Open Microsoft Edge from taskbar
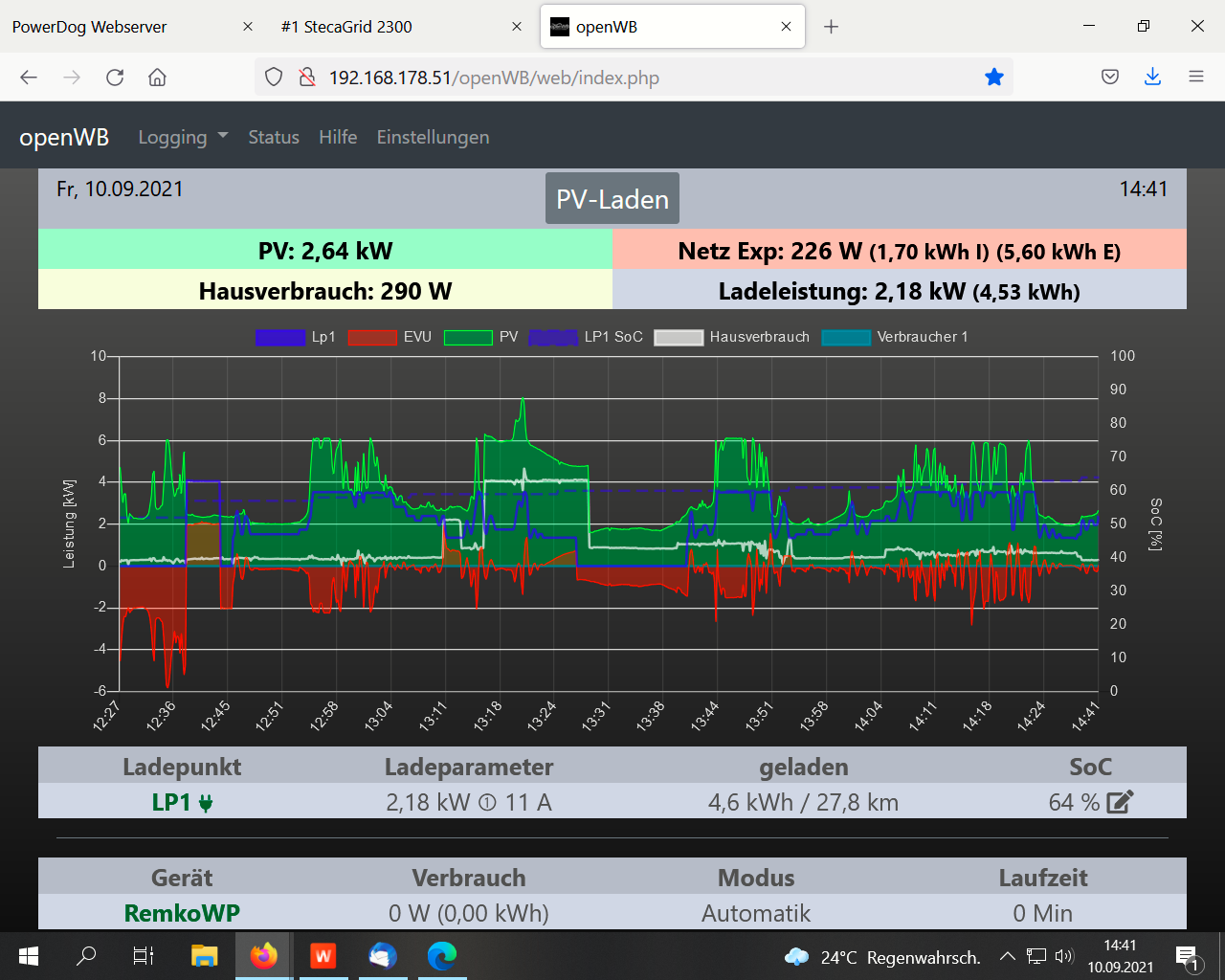This screenshot has width=1225, height=980. pos(441,955)
